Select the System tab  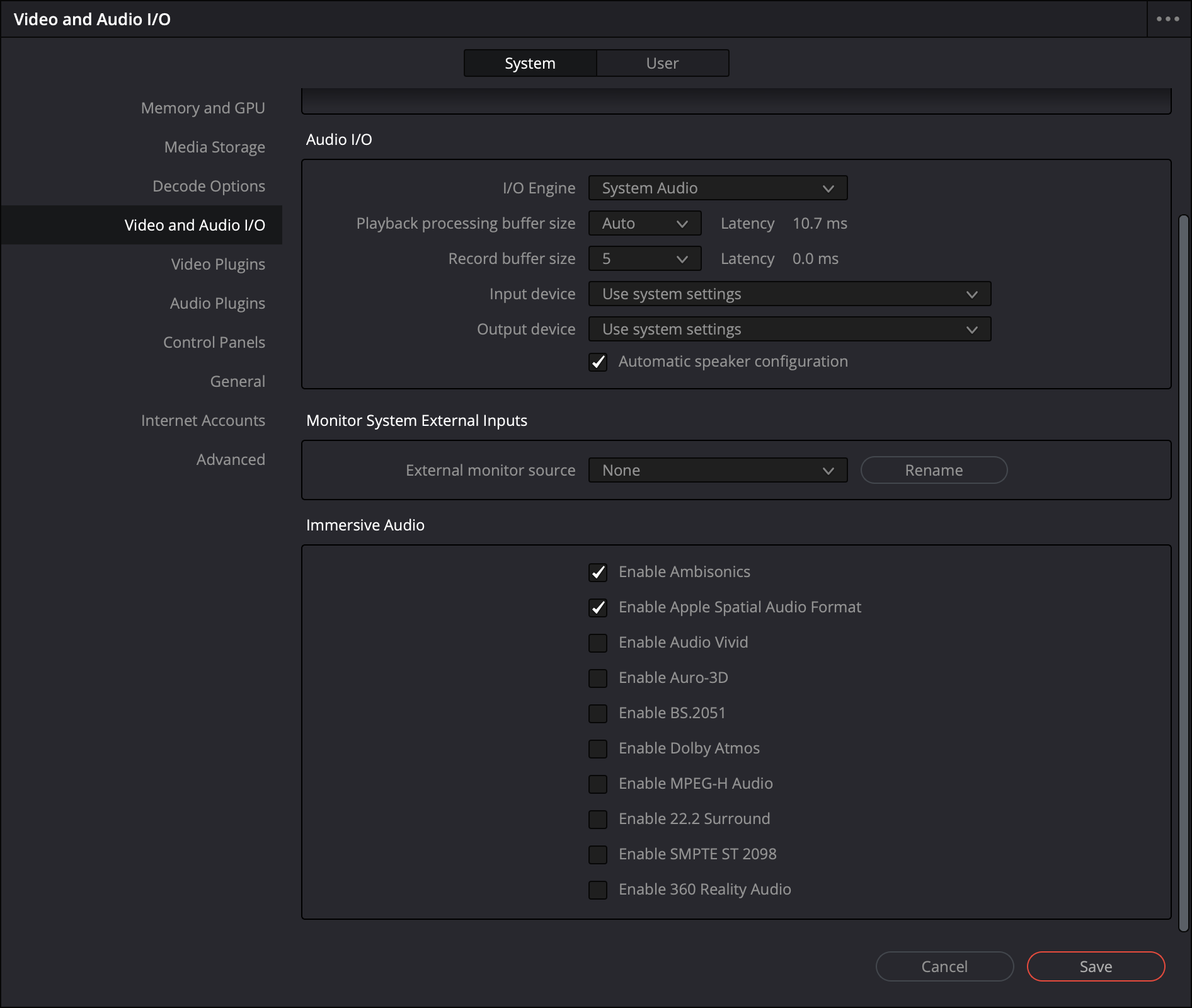click(530, 63)
